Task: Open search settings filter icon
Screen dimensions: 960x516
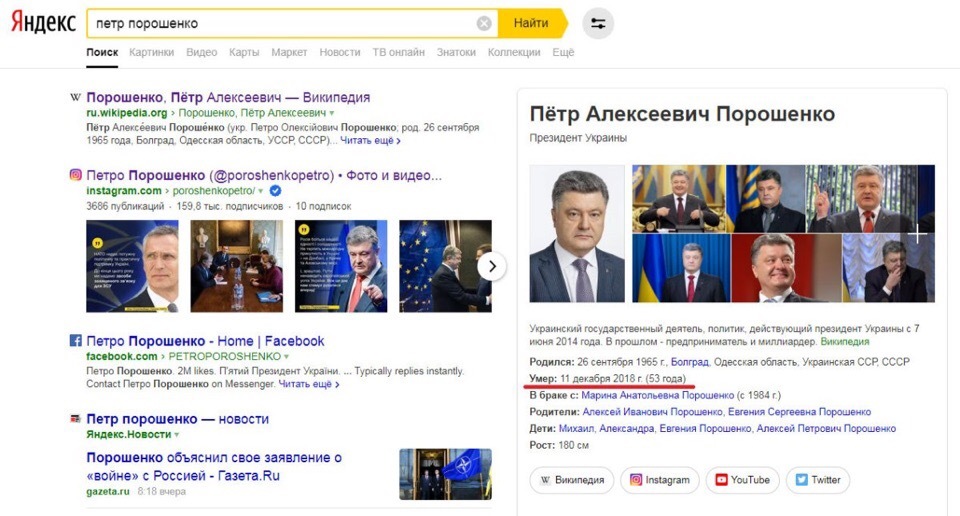Action: 598,23
